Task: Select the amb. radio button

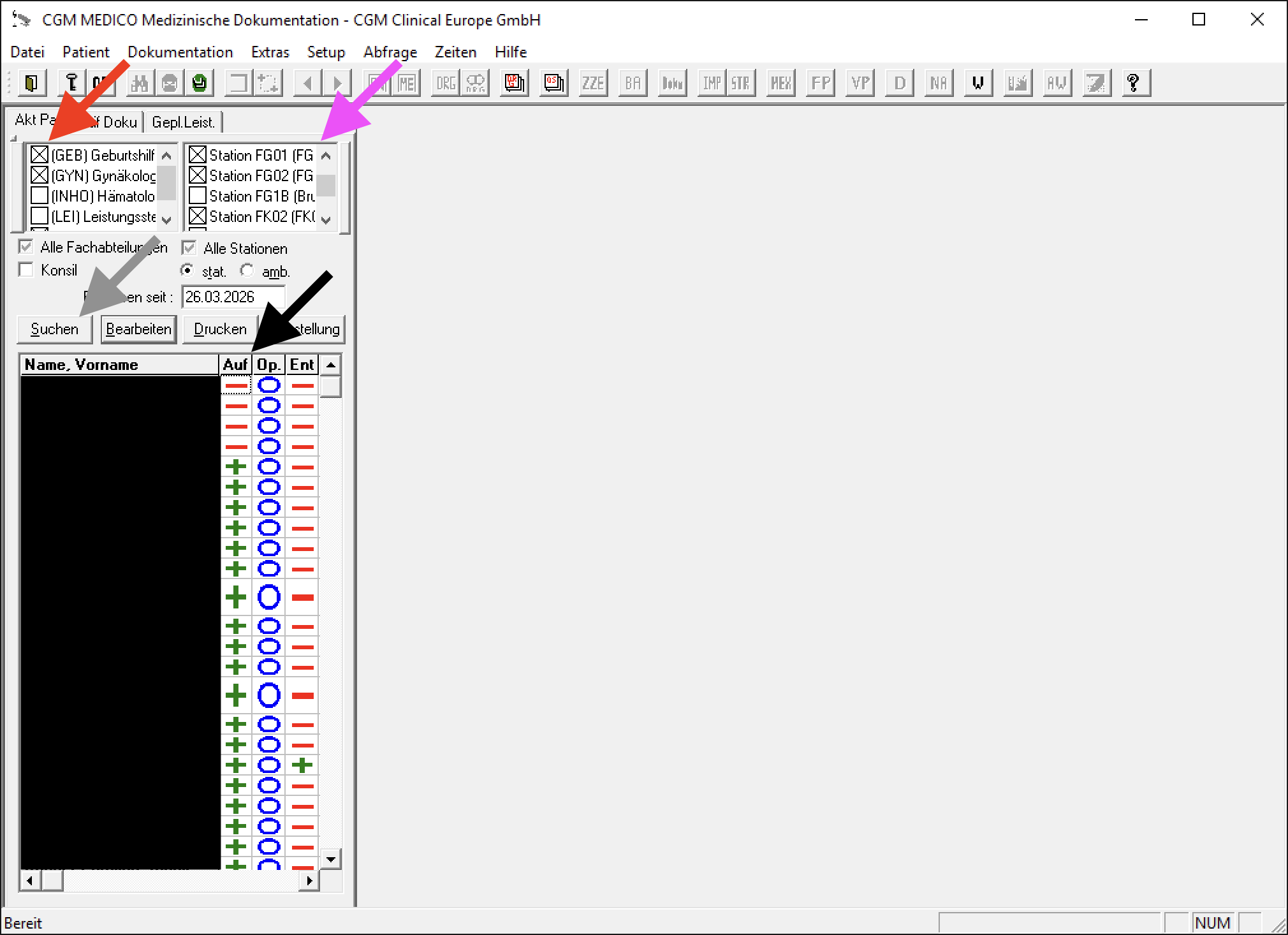Action: pyautogui.click(x=247, y=270)
